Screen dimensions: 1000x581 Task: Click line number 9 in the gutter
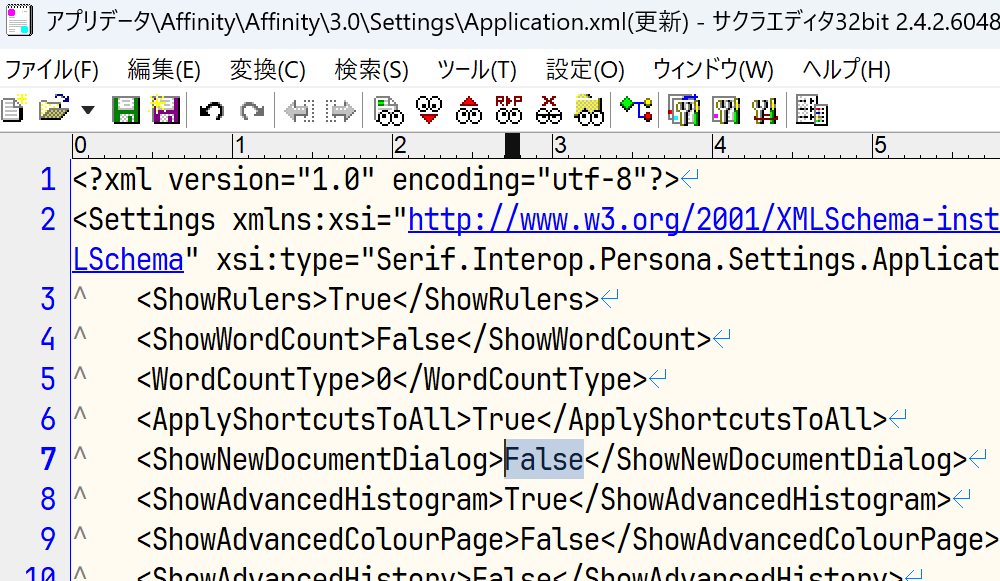pos(48,540)
